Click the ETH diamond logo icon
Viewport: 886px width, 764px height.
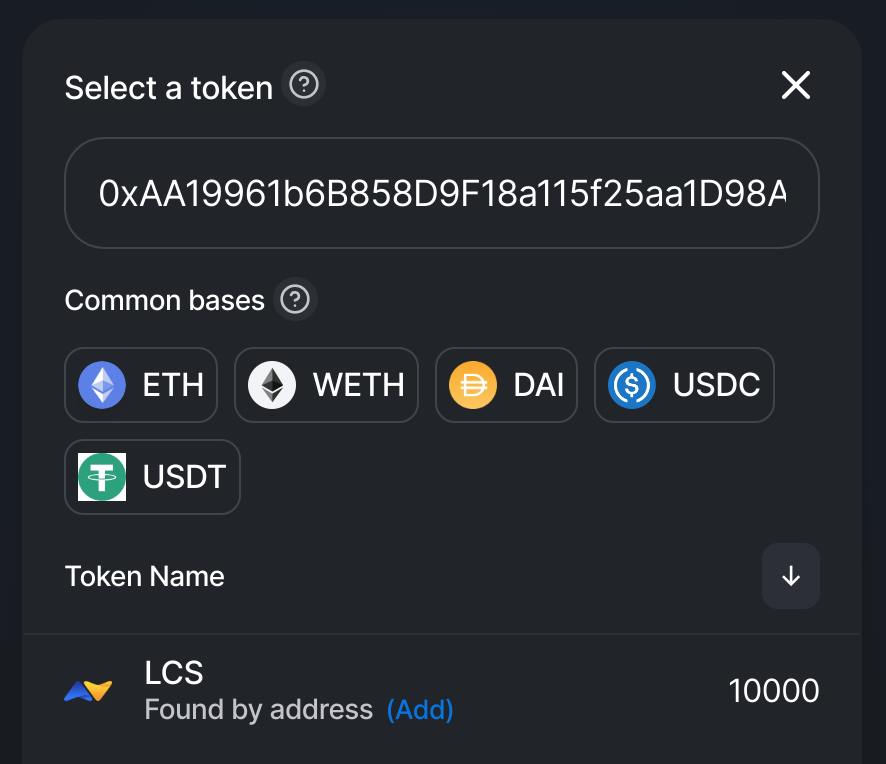point(102,385)
